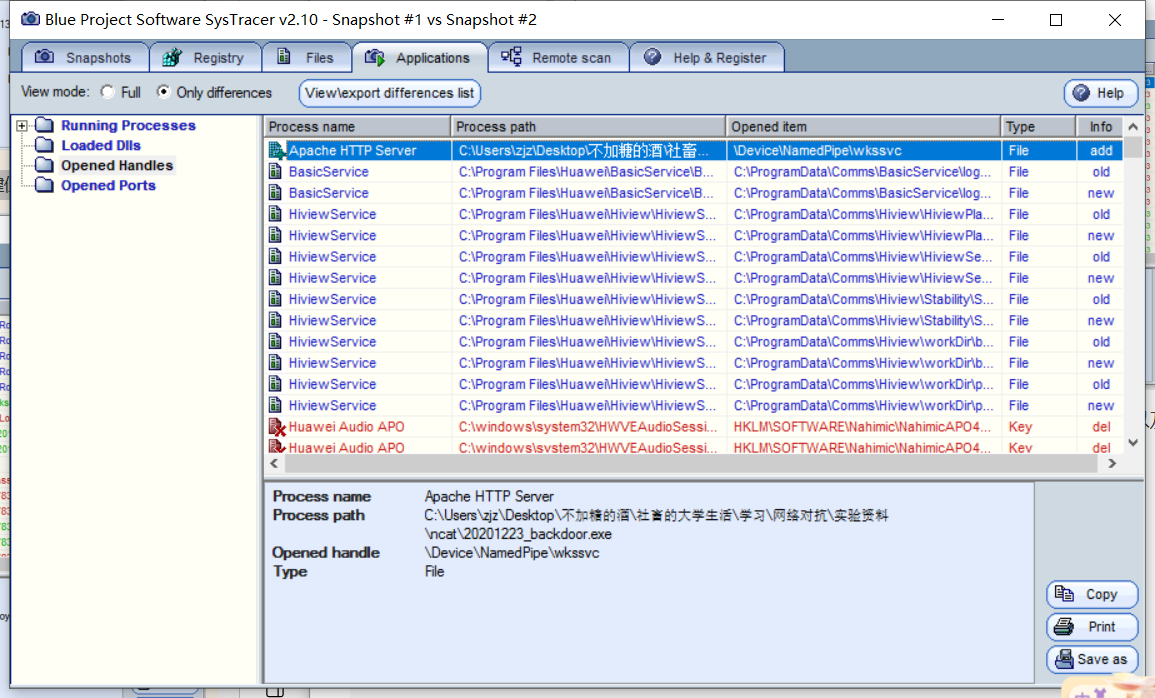Select Opened Handles in the tree
Screen dimensions: 1155x698
(x=117, y=165)
